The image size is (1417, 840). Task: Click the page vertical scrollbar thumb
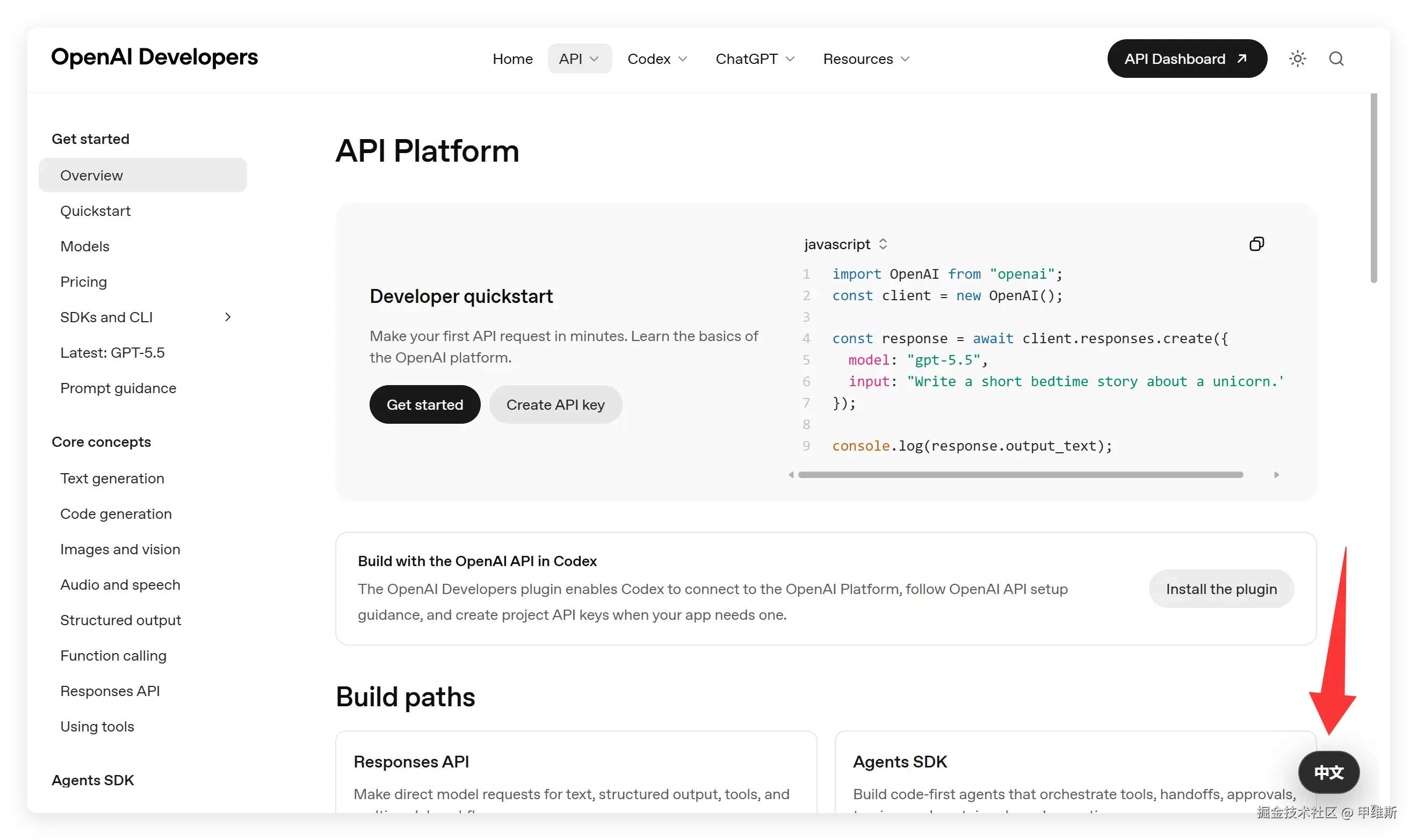click(x=1373, y=189)
